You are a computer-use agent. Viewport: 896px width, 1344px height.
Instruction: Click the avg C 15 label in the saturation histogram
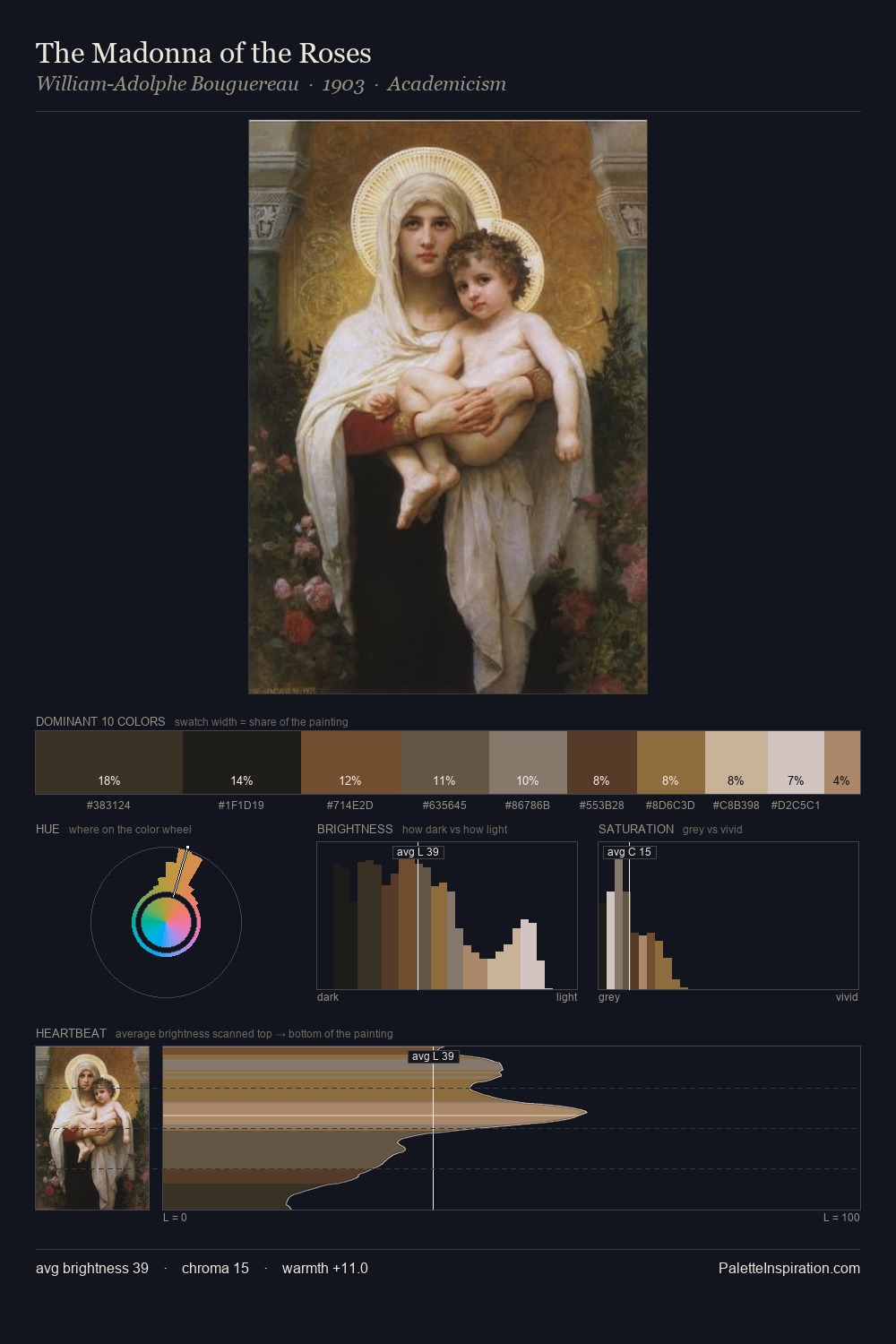click(x=629, y=852)
